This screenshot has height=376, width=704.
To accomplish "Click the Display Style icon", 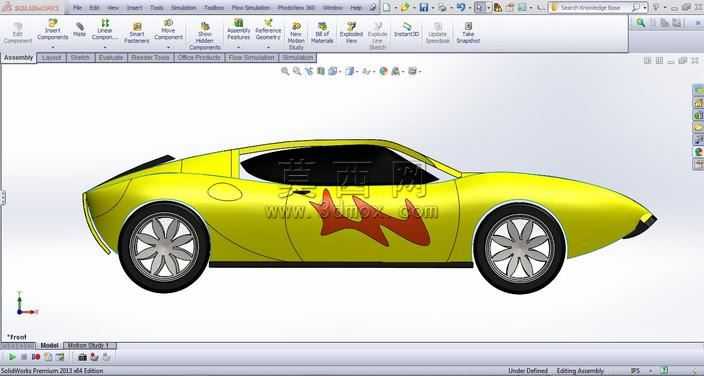I will (x=349, y=71).
